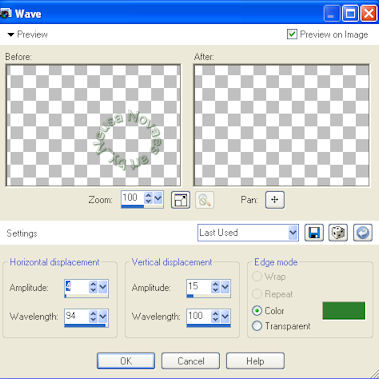This screenshot has width=379, height=379.
Task: Select the Wrap edge mode radio button
Action: pos(257,276)
